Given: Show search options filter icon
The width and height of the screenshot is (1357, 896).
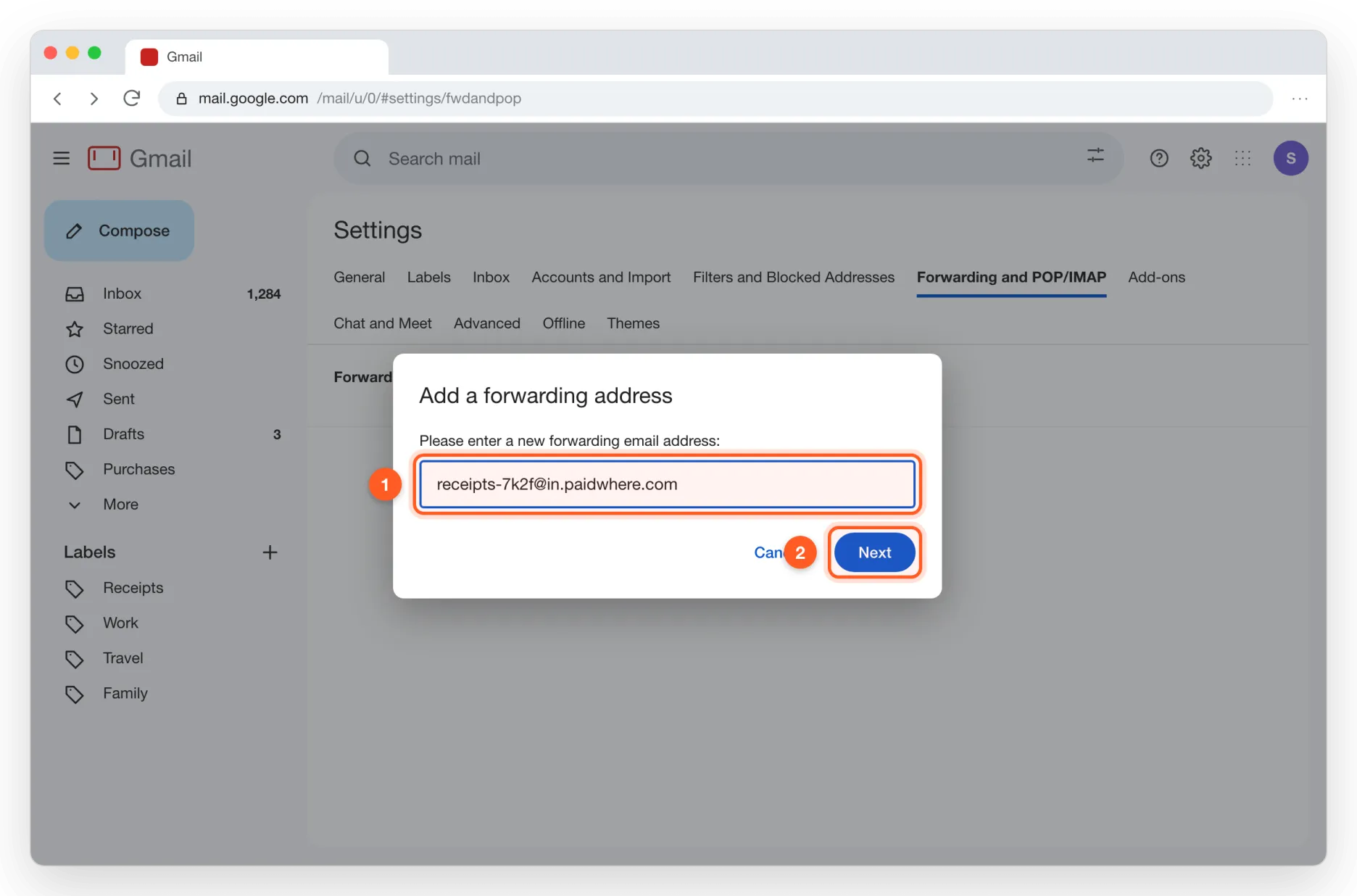Looking at the screenshot, I should tap(1095, 155).
